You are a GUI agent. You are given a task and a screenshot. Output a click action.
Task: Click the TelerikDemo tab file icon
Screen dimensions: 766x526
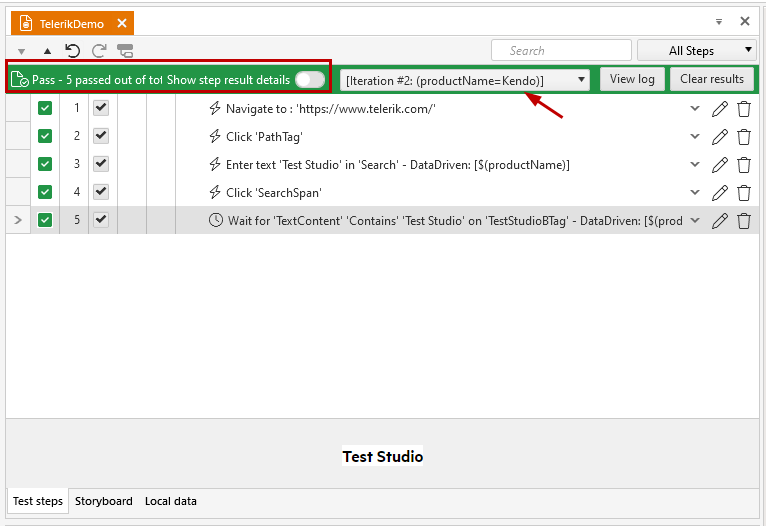[x=25, y=23]
